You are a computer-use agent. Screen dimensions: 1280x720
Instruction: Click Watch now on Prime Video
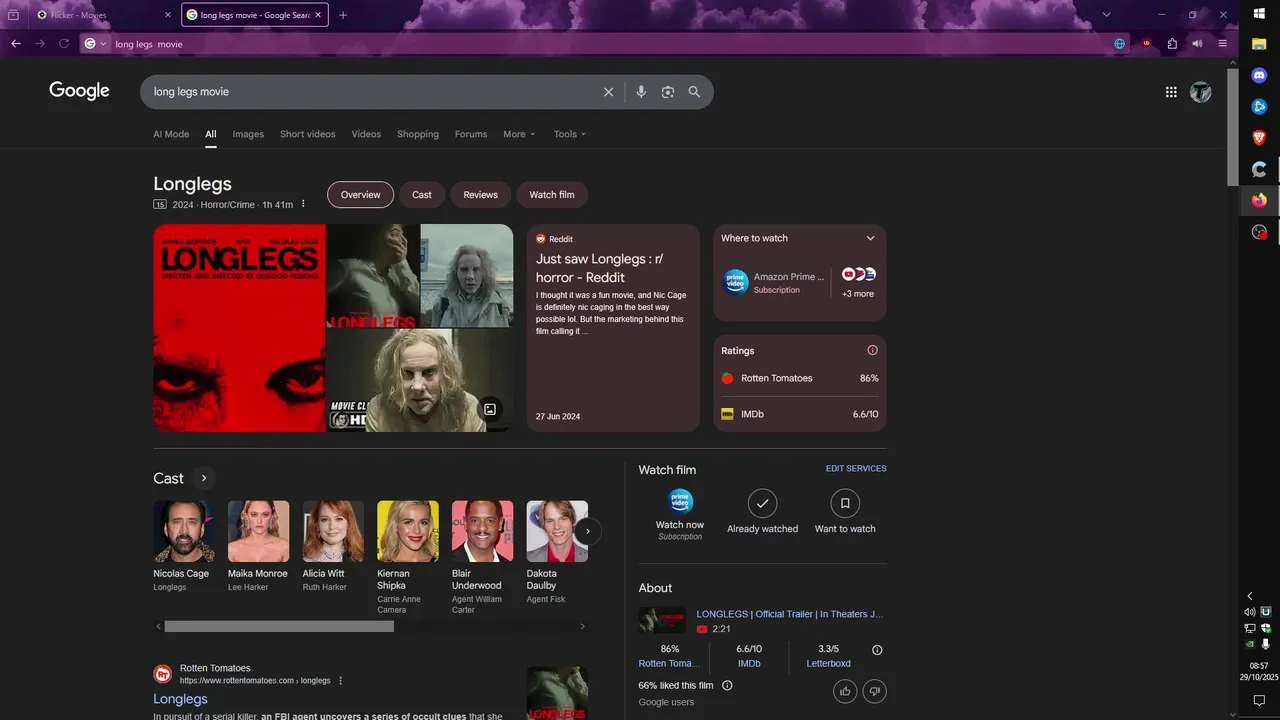coord(680,515)
